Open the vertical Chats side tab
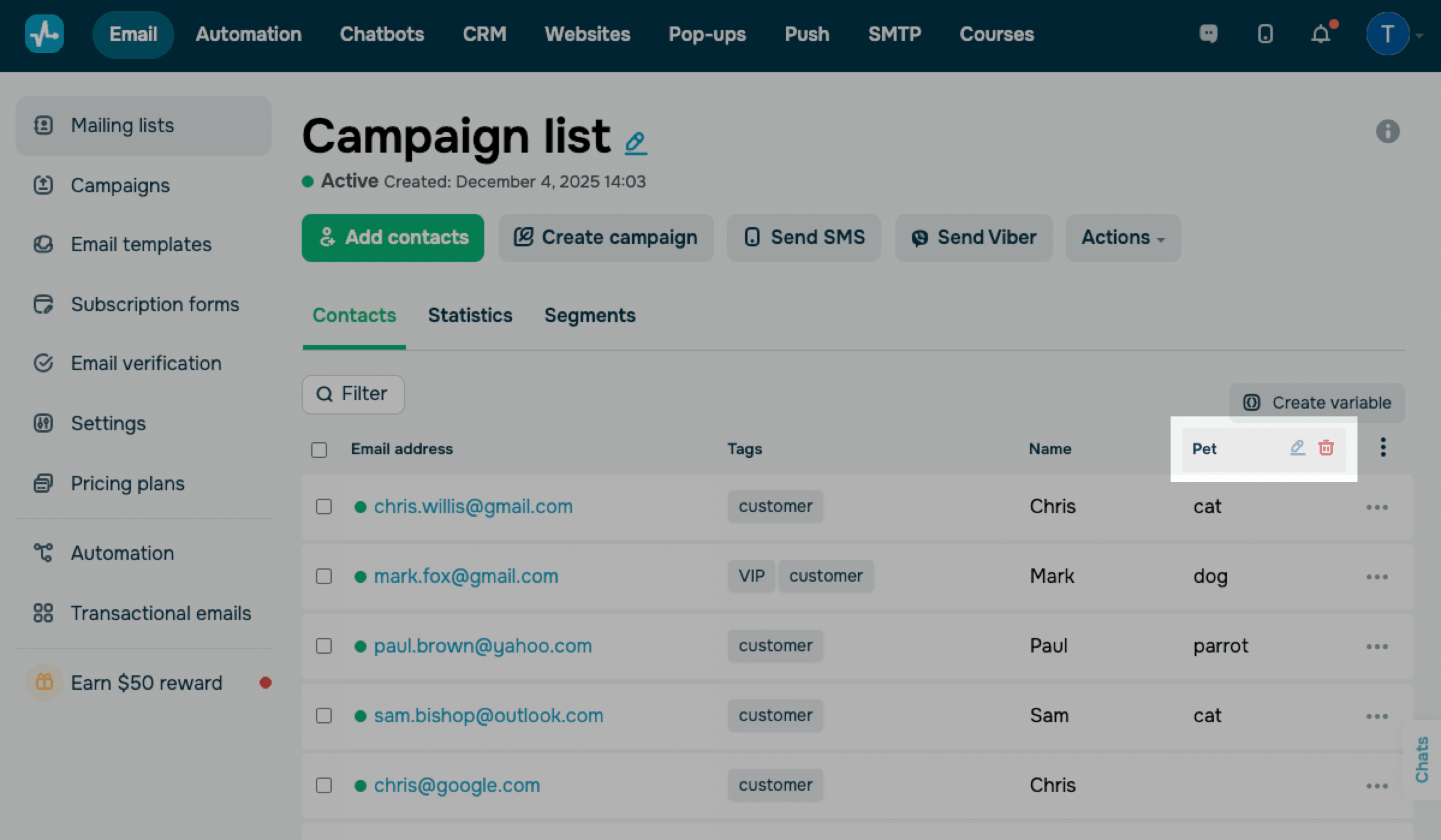 [x=1421, y=759]
